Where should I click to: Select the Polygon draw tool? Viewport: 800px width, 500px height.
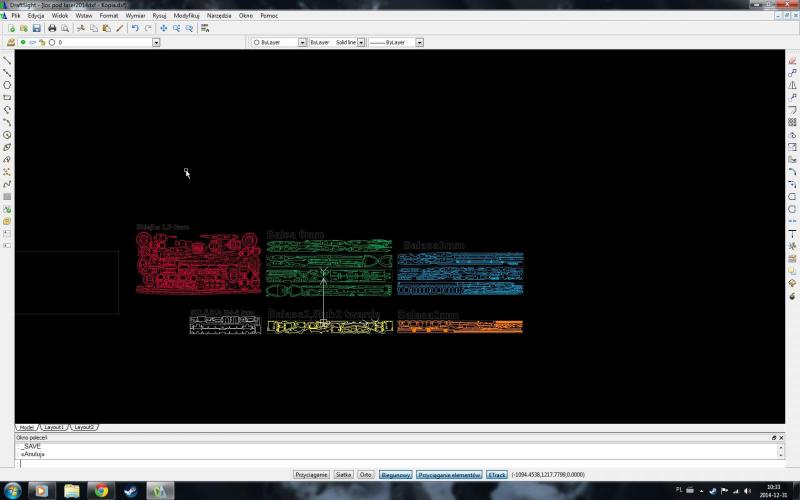click(x=7, y=85)
